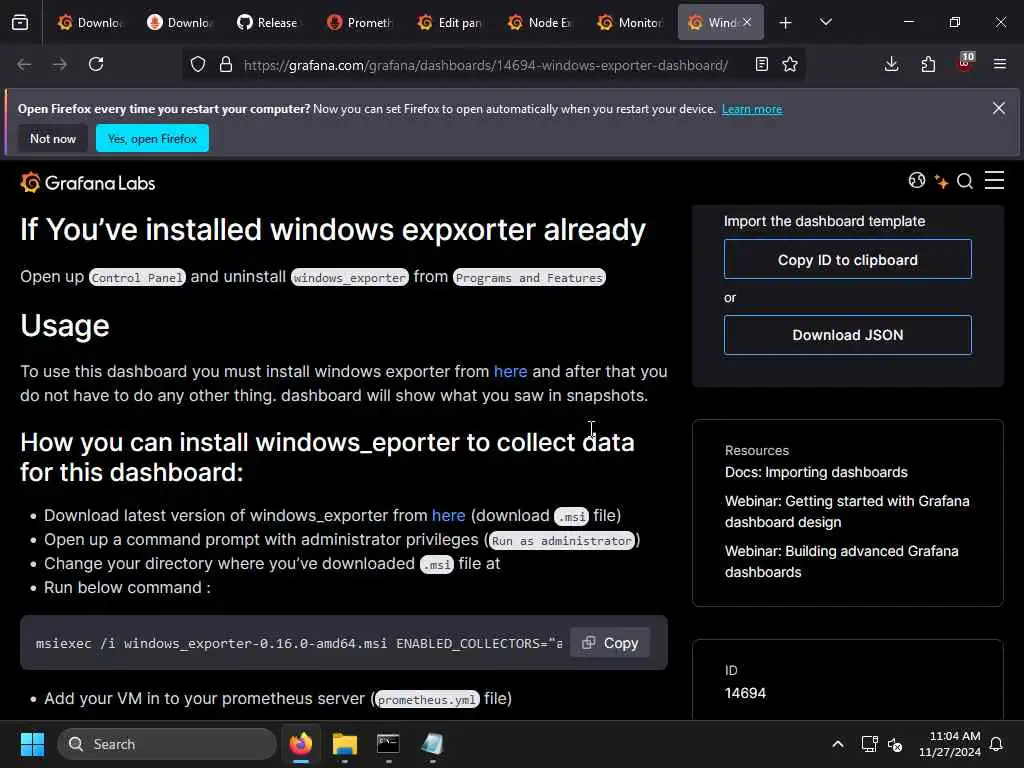Show hidden system tray icons
Screen dimensions: 1024x768
(837, 744)
